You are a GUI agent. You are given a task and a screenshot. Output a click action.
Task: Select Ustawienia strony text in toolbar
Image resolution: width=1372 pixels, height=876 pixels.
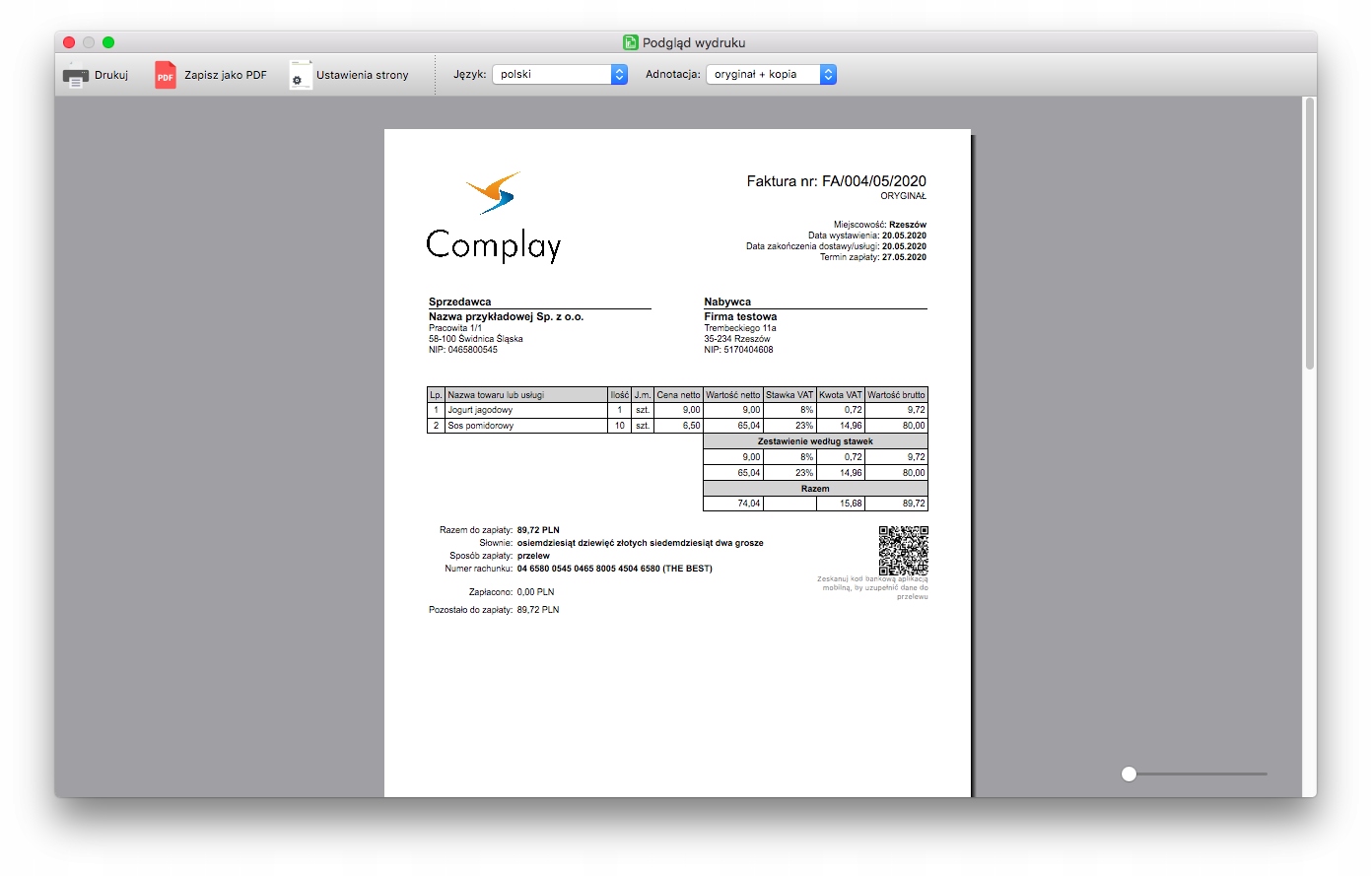coord(362,75)
